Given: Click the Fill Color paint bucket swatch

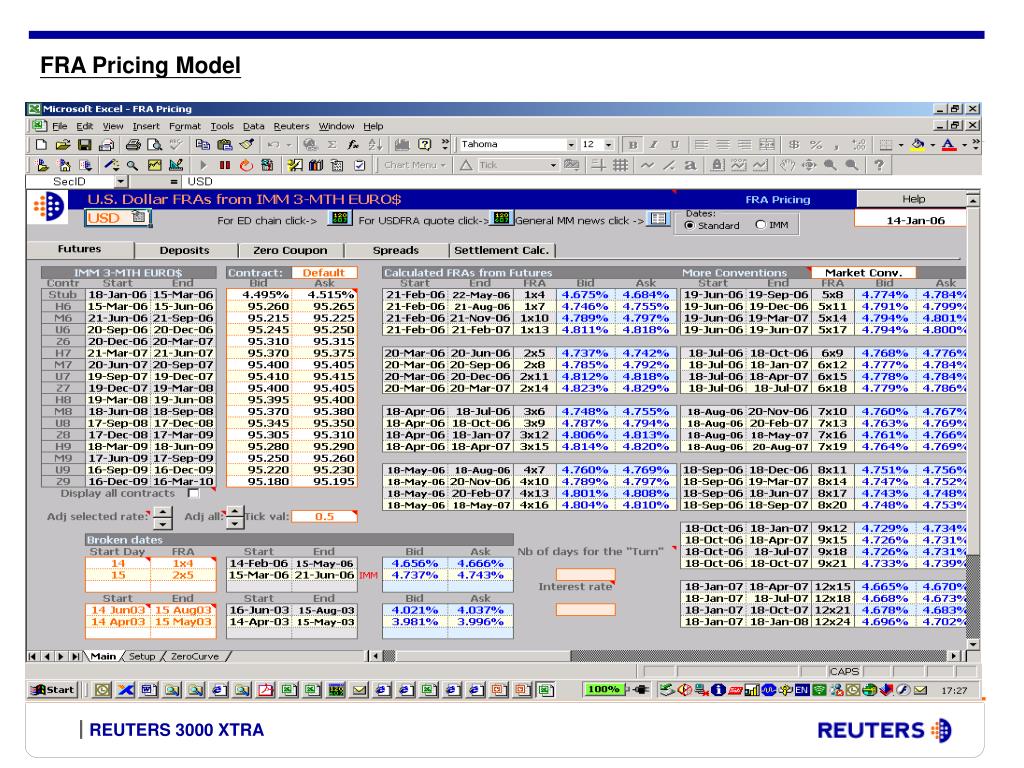Looking at the screenshot, I should point(918,145).
